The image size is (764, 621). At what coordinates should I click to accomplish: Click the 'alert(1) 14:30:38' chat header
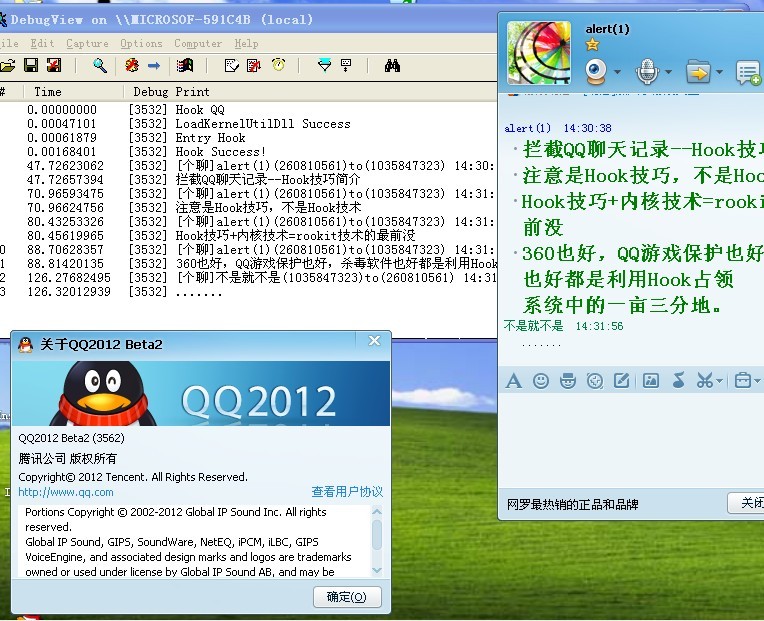[x=558, y=128]
